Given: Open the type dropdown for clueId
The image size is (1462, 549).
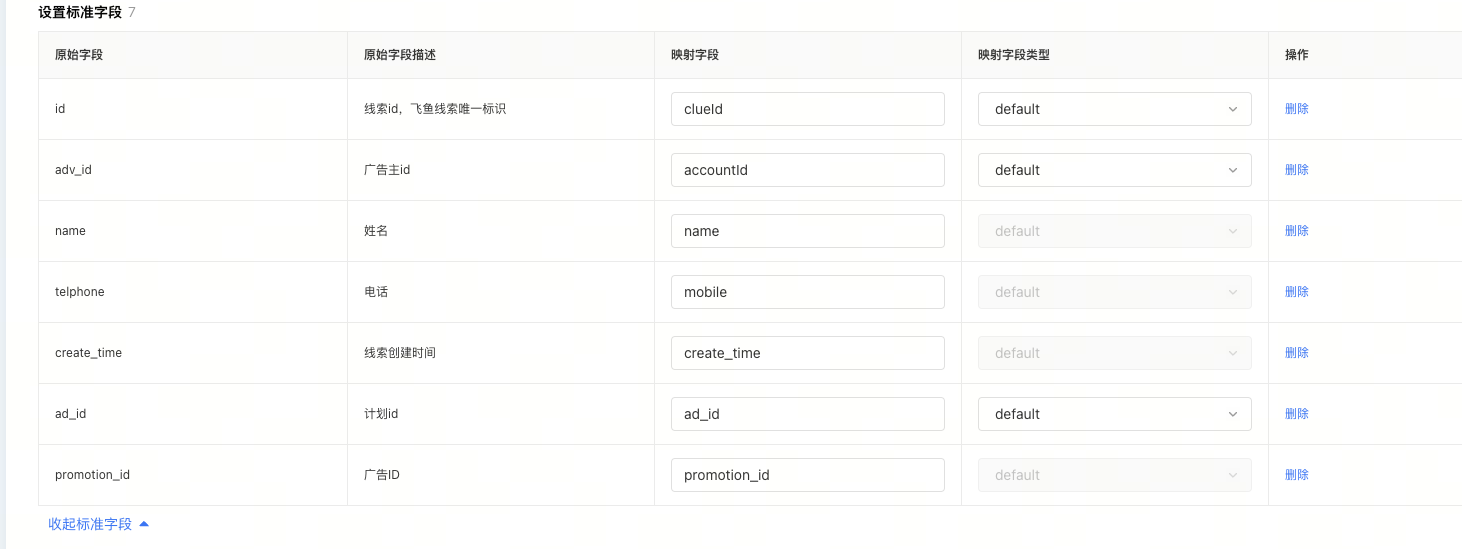Looking at the screenshot, I should pos(1115,109).
